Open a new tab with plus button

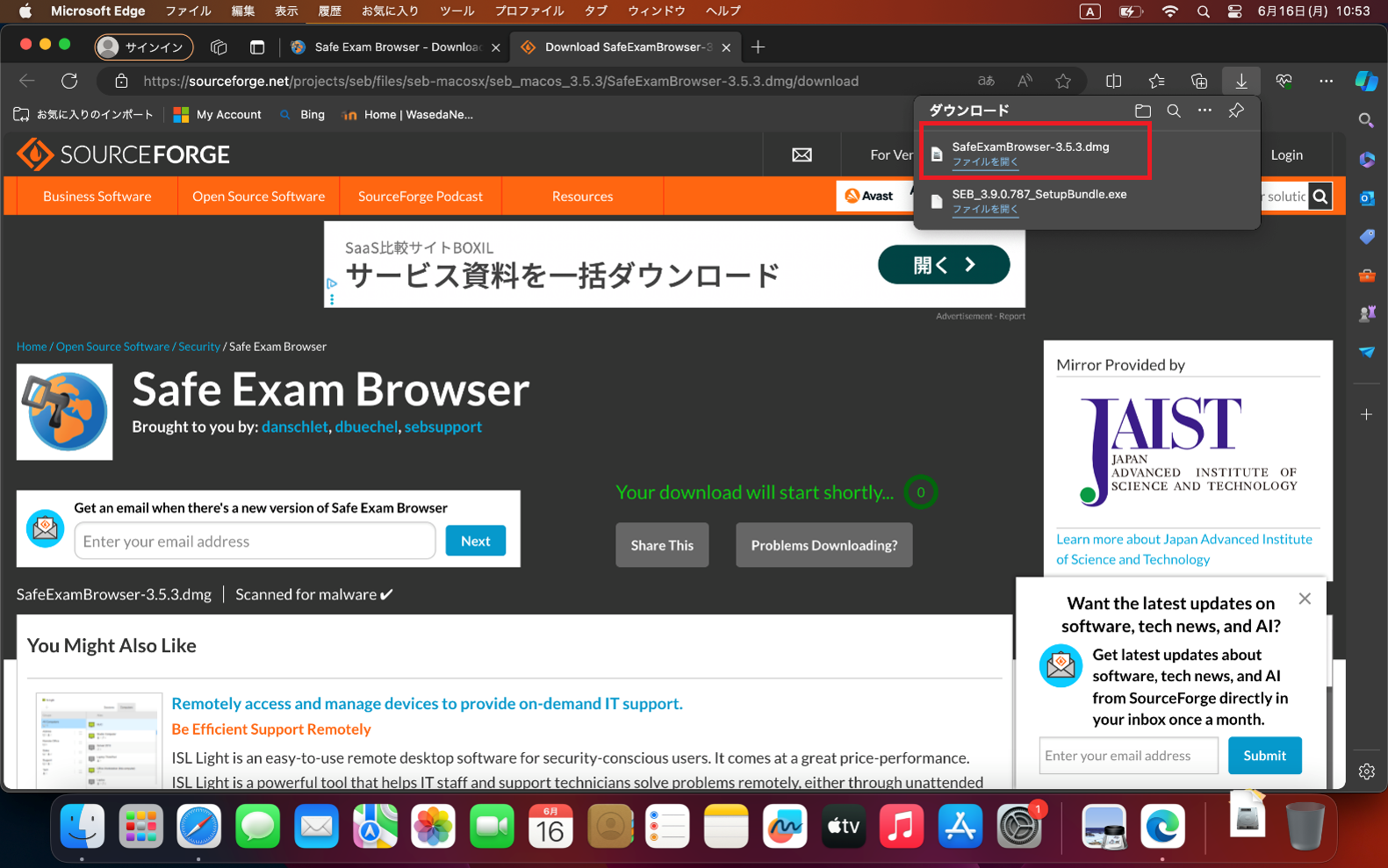point(759,47)
